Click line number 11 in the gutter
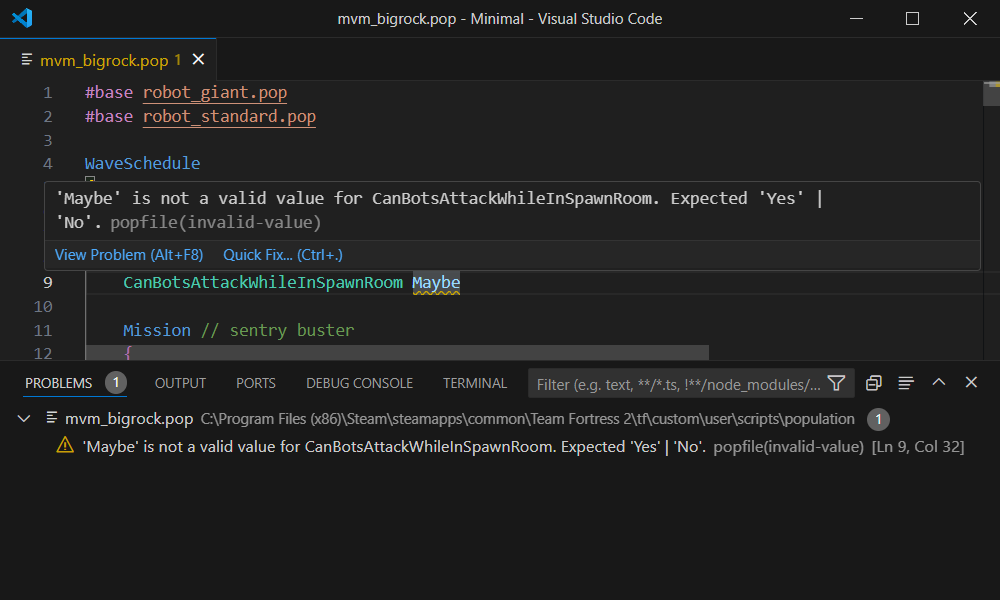 [x=43, y=330]
